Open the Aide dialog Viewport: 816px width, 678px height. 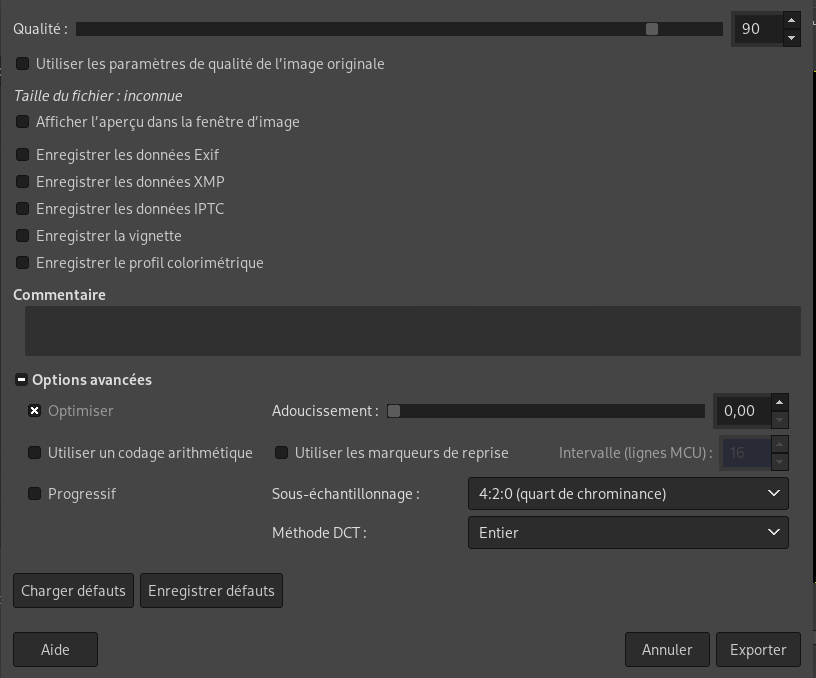point(55,649)
